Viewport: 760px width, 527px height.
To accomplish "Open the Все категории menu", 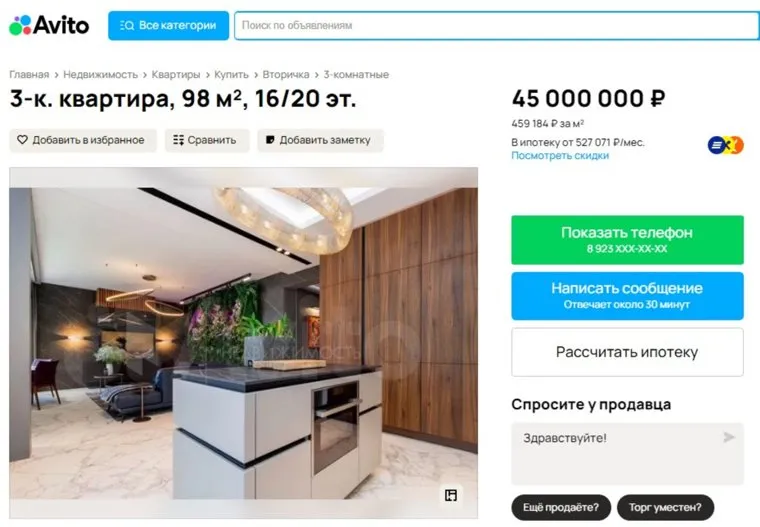I will [x=168, y=26].
